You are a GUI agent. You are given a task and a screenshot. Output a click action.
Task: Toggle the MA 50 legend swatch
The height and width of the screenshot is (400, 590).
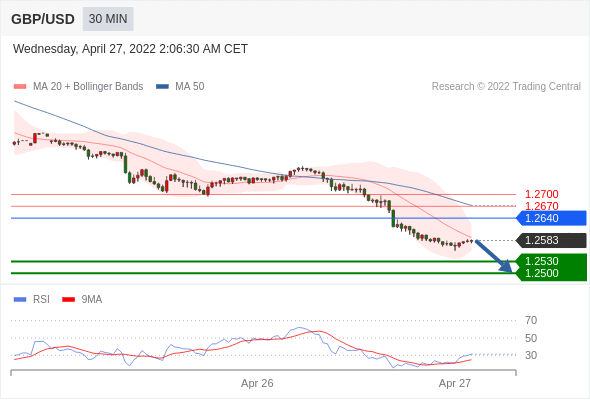(x=163, y=87)
